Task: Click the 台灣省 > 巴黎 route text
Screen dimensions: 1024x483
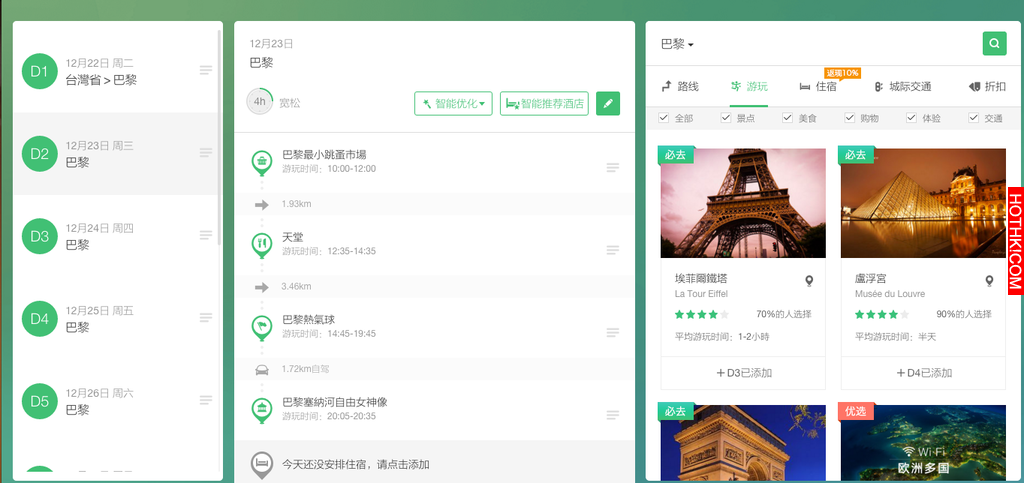Action: (101, 80)
